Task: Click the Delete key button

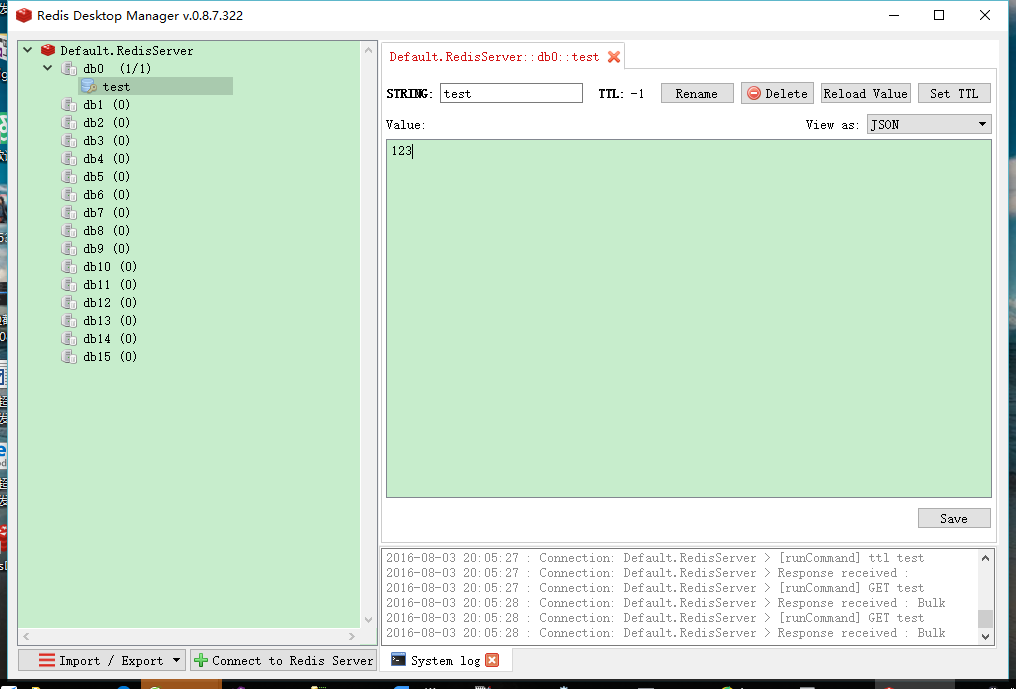Action: coord(777,93)
